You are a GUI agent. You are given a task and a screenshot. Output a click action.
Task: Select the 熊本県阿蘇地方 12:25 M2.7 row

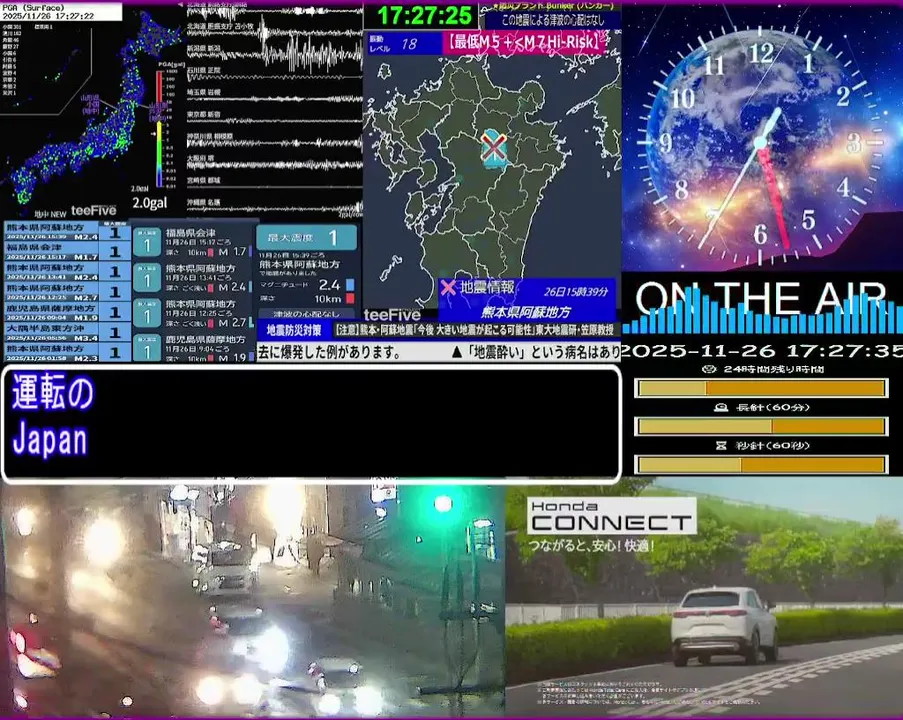66,291
